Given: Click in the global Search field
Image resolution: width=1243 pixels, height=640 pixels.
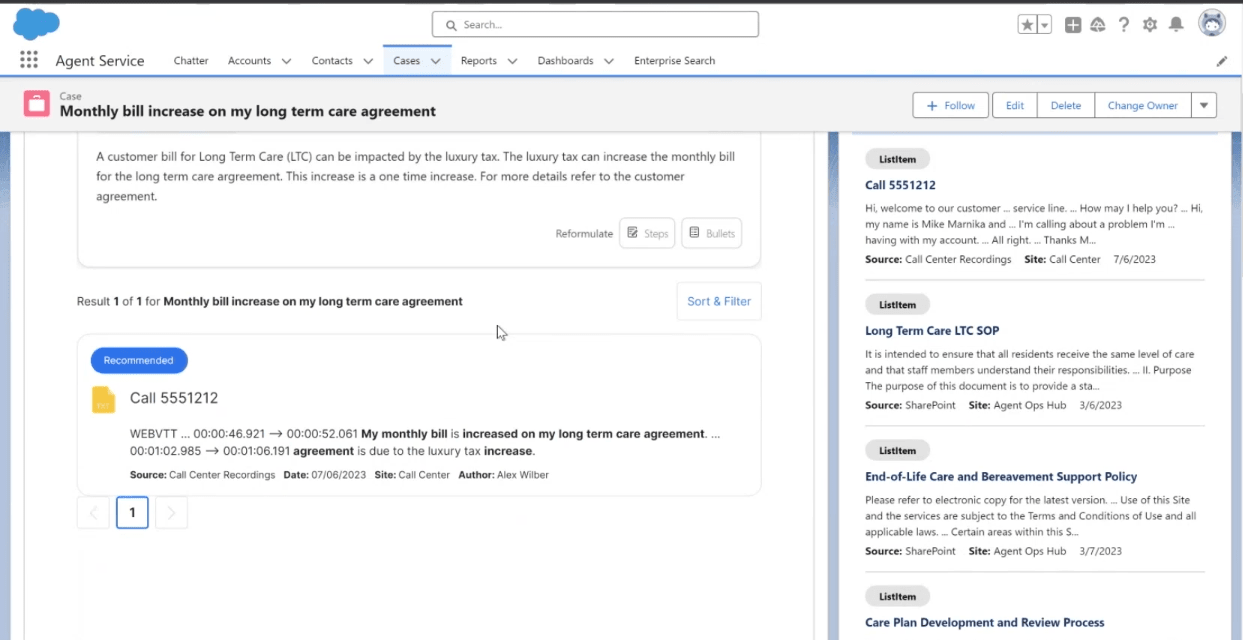Looking at the screenshot, I should tap(595, 24).
